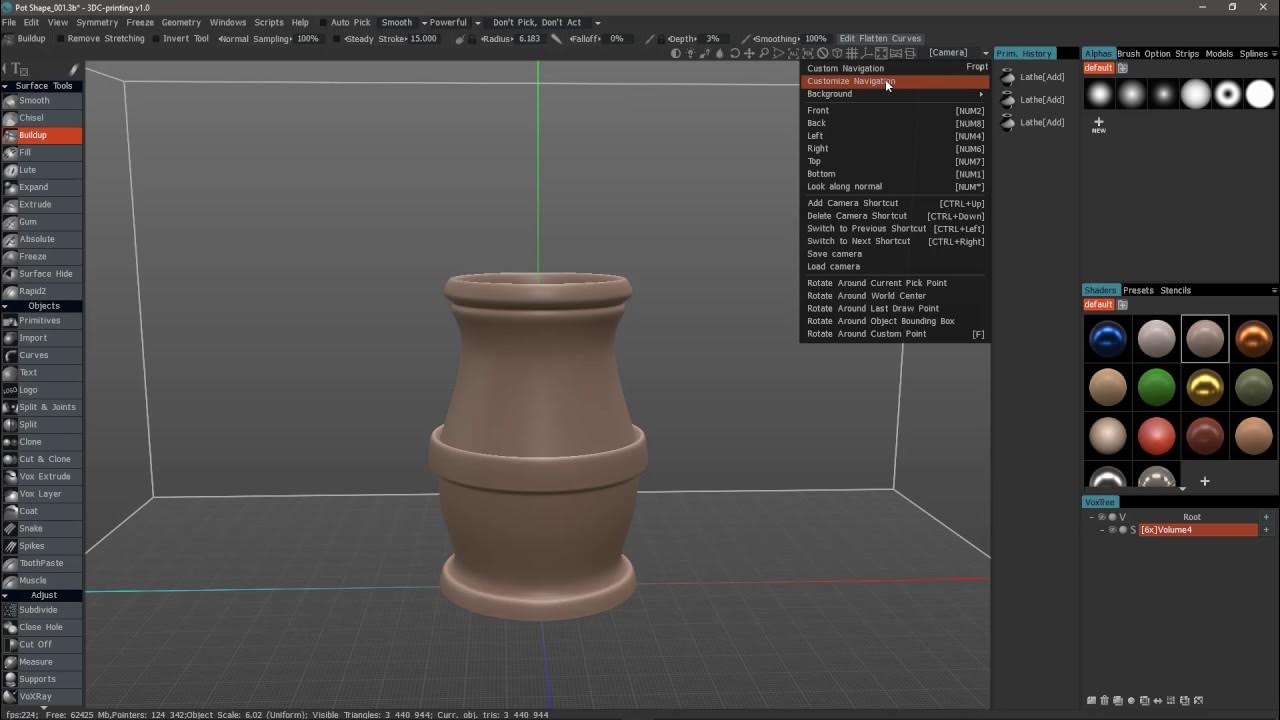1280x720 pixels.
Task: Toggle visibility eye of Volume4 layer
Action: click(1114, 530)
